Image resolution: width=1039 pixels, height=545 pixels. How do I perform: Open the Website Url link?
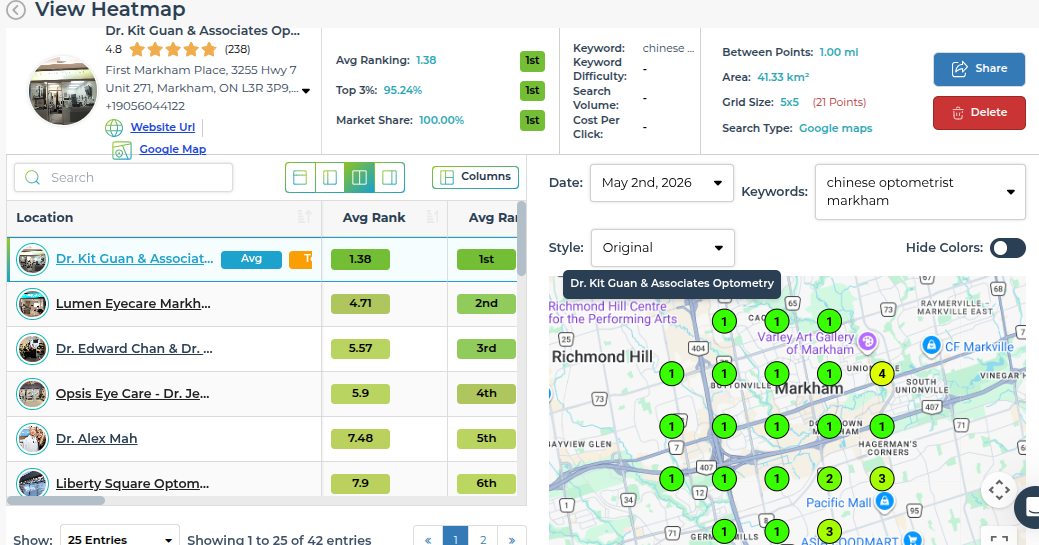(x=162, y=127)
